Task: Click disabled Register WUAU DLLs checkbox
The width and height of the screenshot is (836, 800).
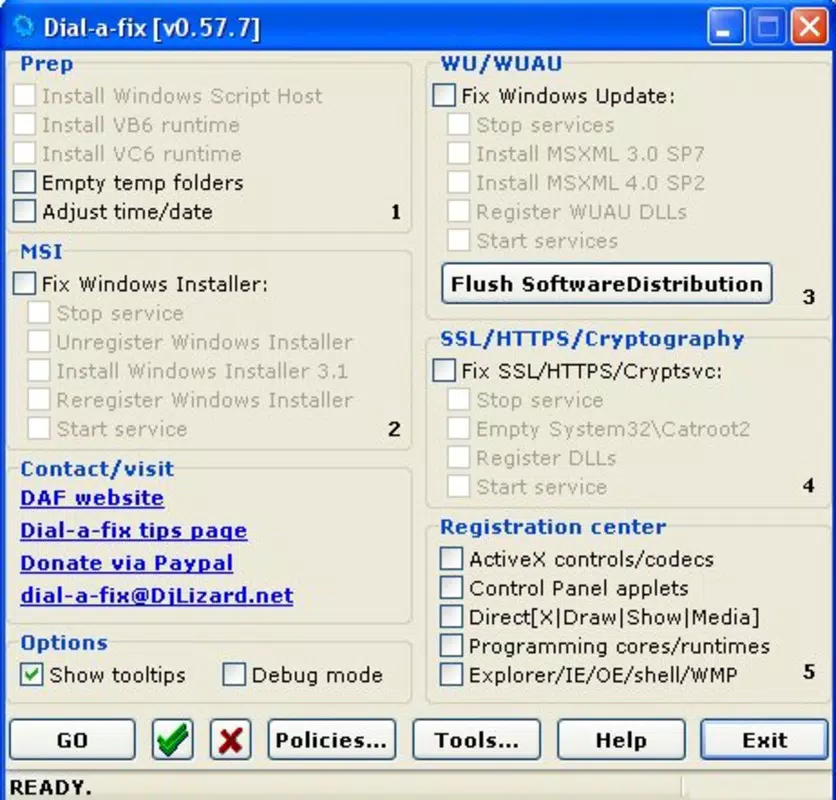Action: point(459,211)
